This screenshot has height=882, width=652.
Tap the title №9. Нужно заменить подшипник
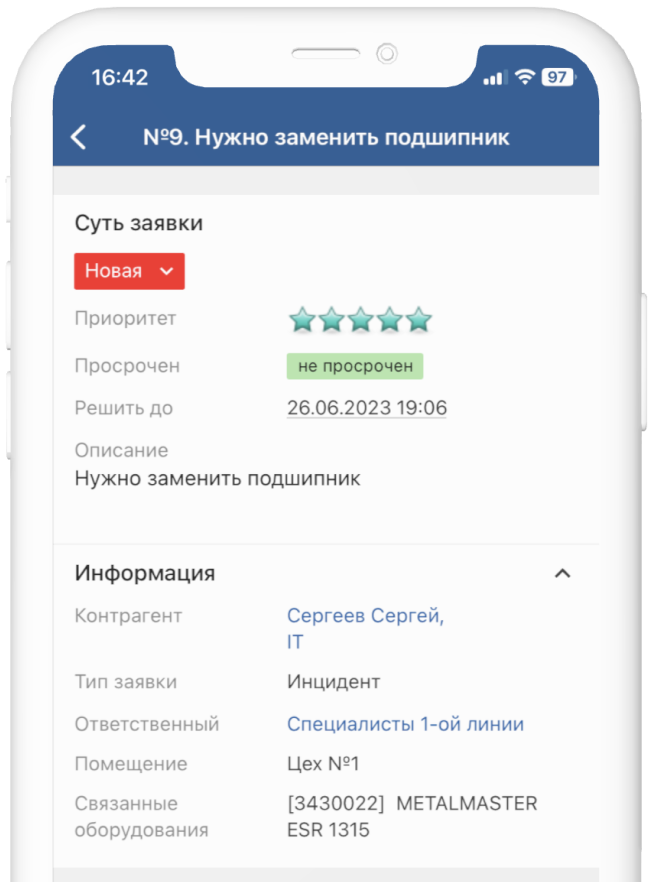pyautogui.click(x=326, y=137)
